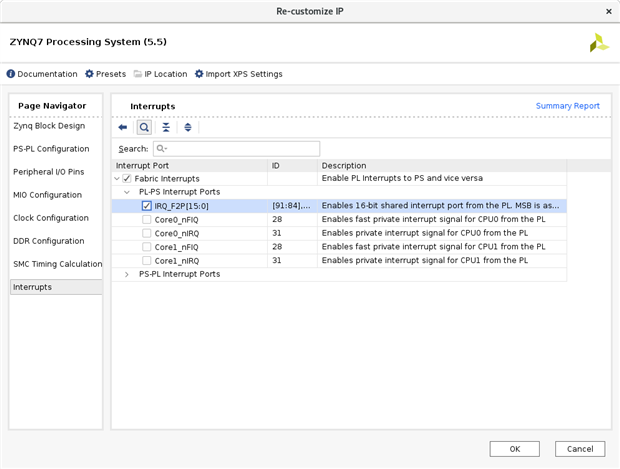Select the Core1_nIRQ row label
The image size is (620, 469).
(x=177, y=261)
